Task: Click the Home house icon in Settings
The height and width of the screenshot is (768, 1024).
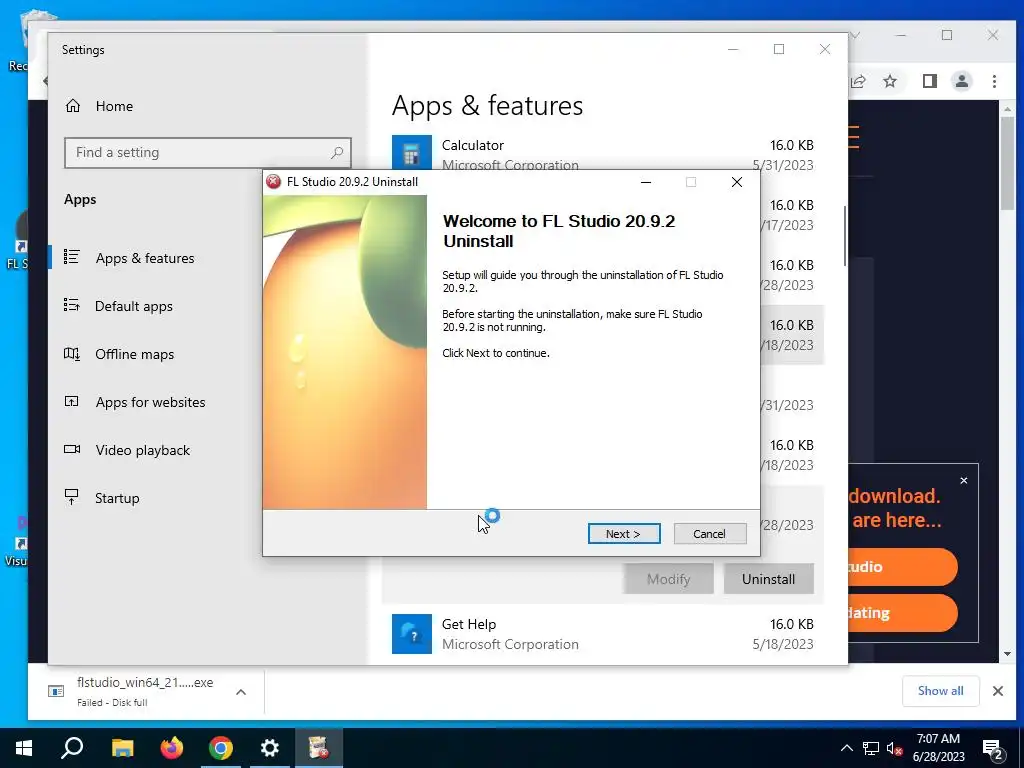Action: [73, 106]
